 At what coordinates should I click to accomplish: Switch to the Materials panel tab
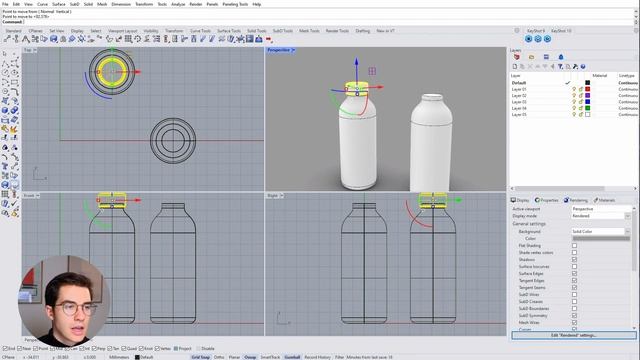tap(604, 200)
